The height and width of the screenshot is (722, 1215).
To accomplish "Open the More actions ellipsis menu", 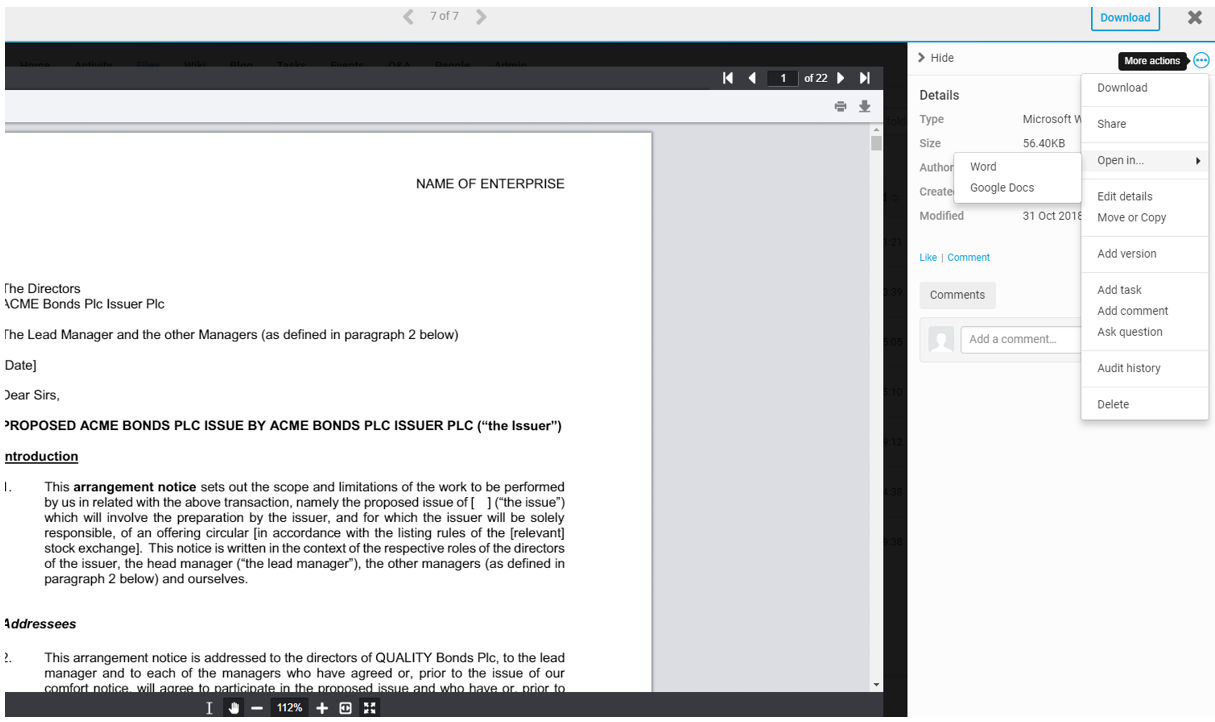I will (1201, 60).
